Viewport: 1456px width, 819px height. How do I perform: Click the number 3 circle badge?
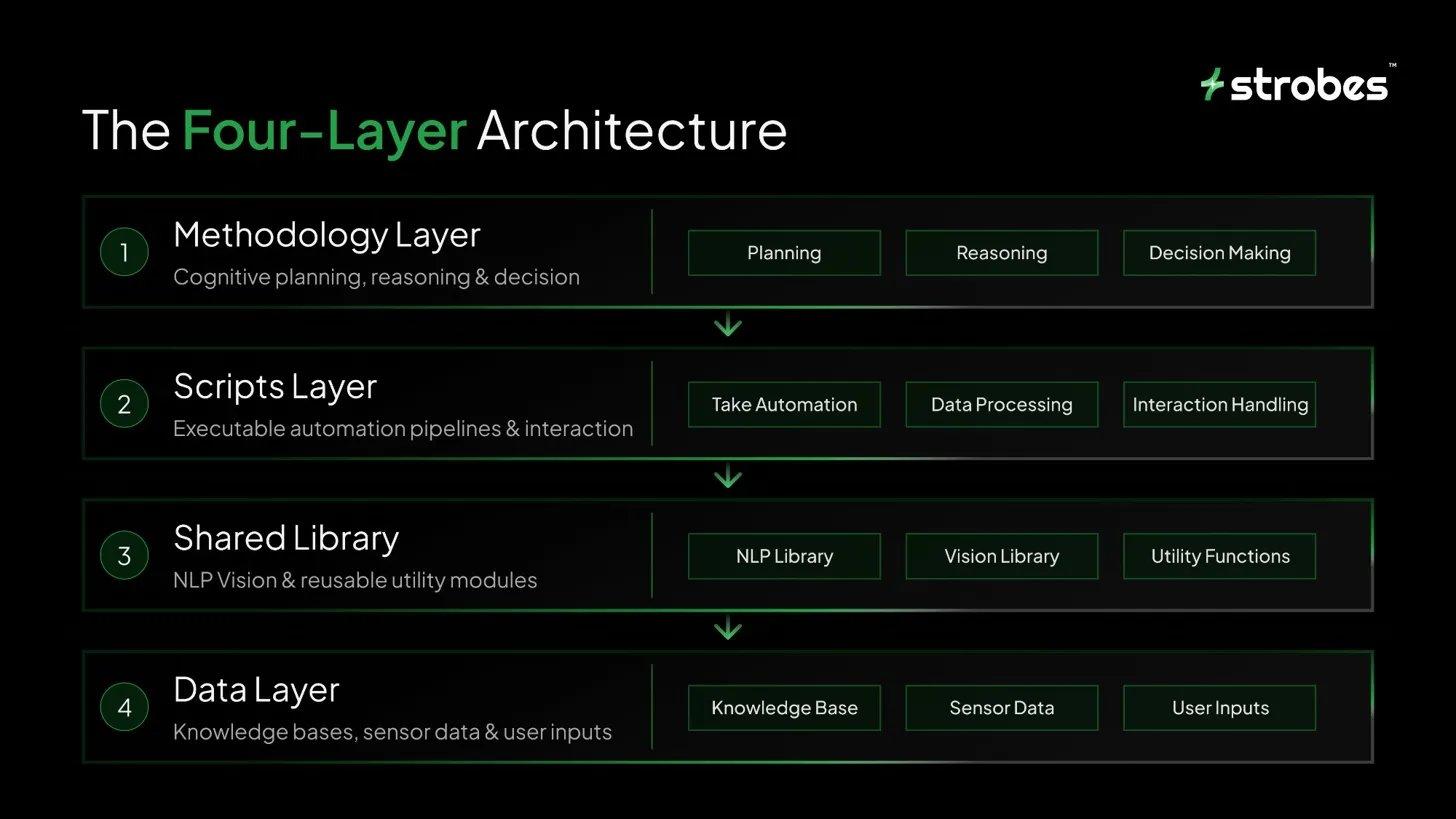(x=124, y=556)
